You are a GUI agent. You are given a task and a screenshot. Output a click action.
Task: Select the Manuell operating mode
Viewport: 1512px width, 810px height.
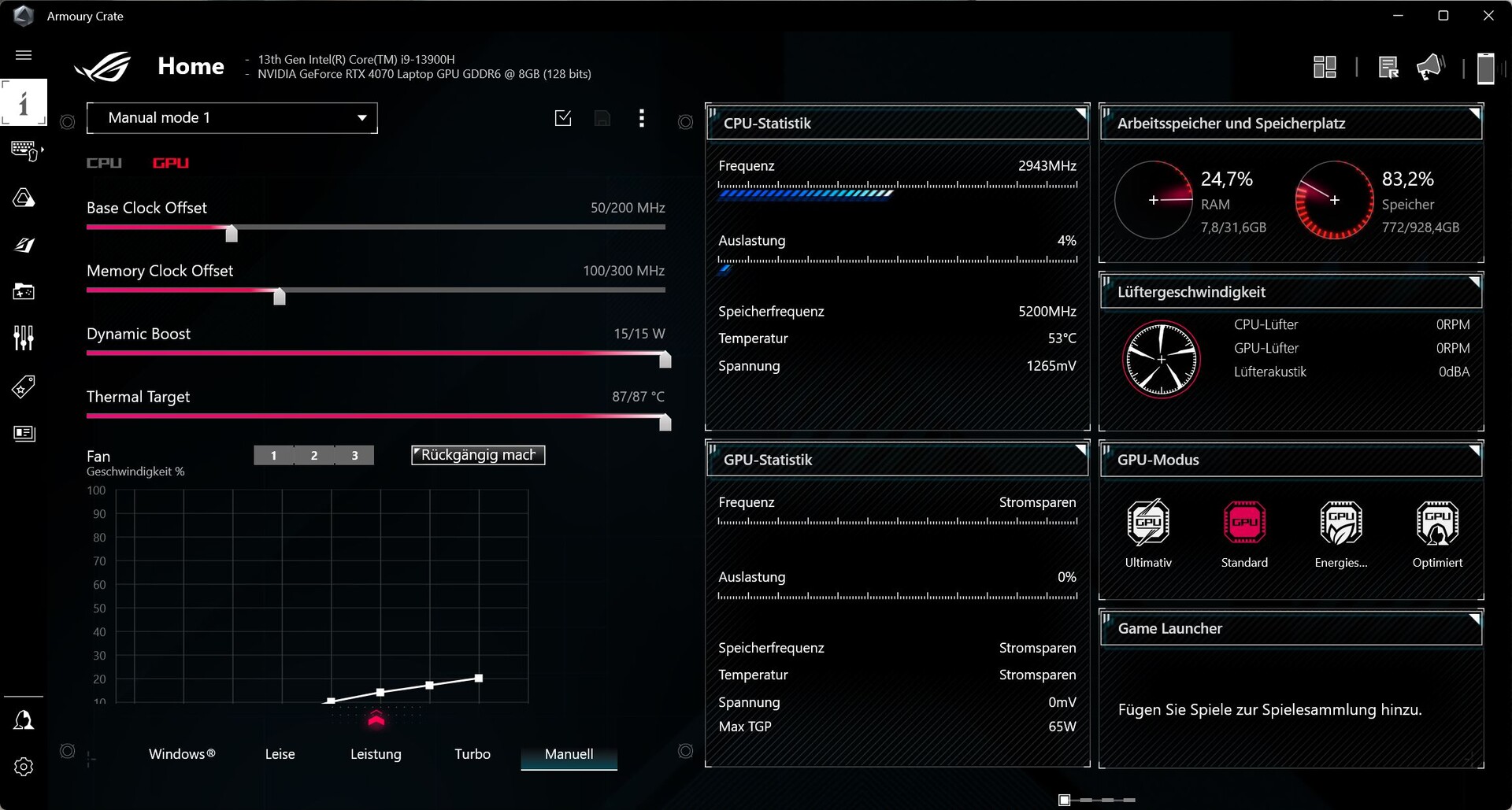click(x=569, y=754)
